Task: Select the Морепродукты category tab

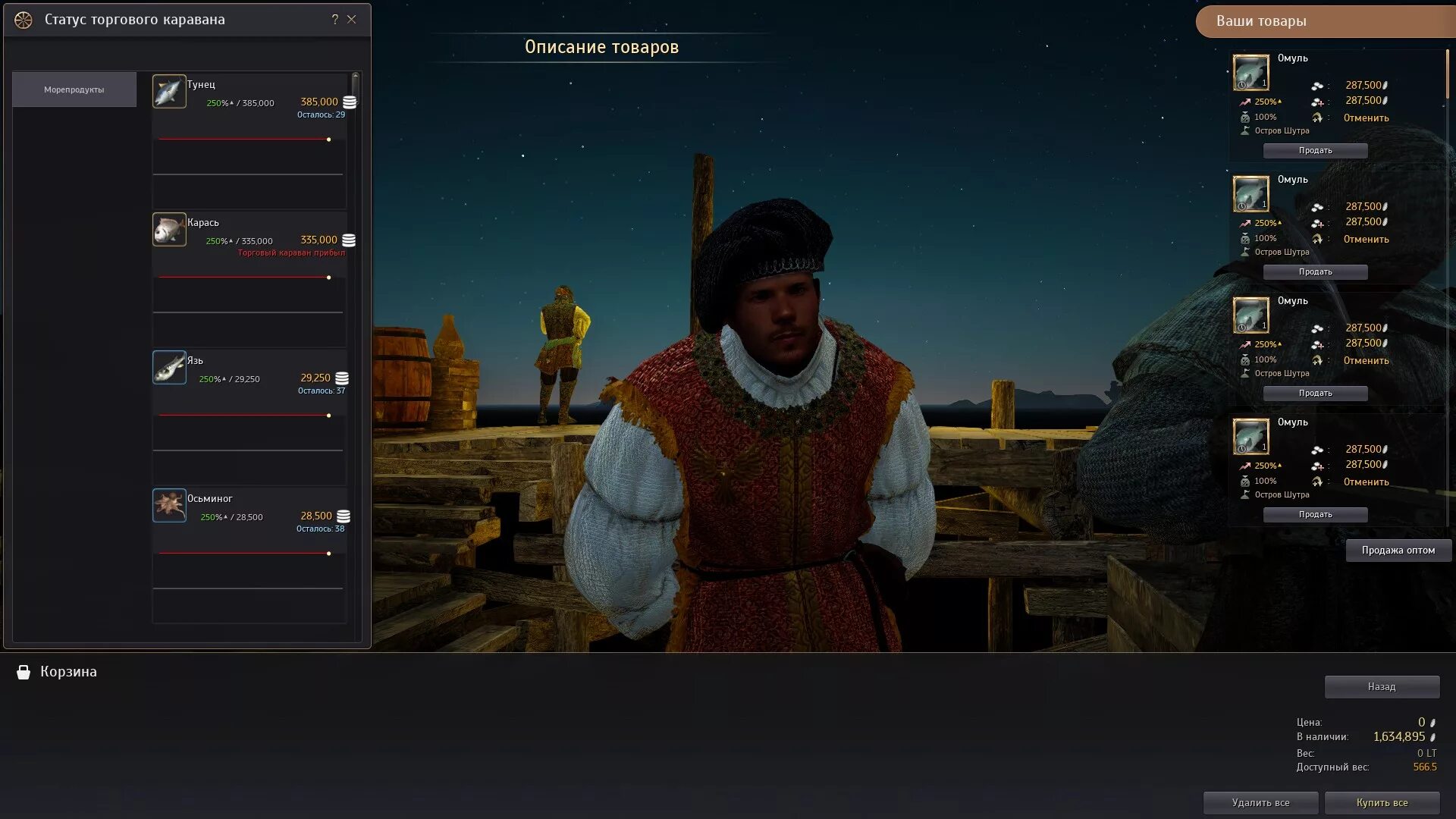Action: [74, 89]
